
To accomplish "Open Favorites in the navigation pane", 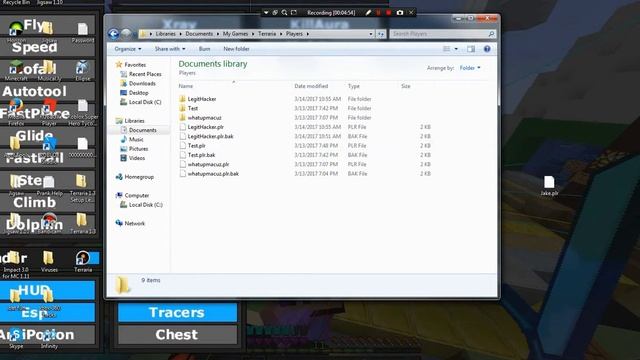I will [x=131, y=64].
